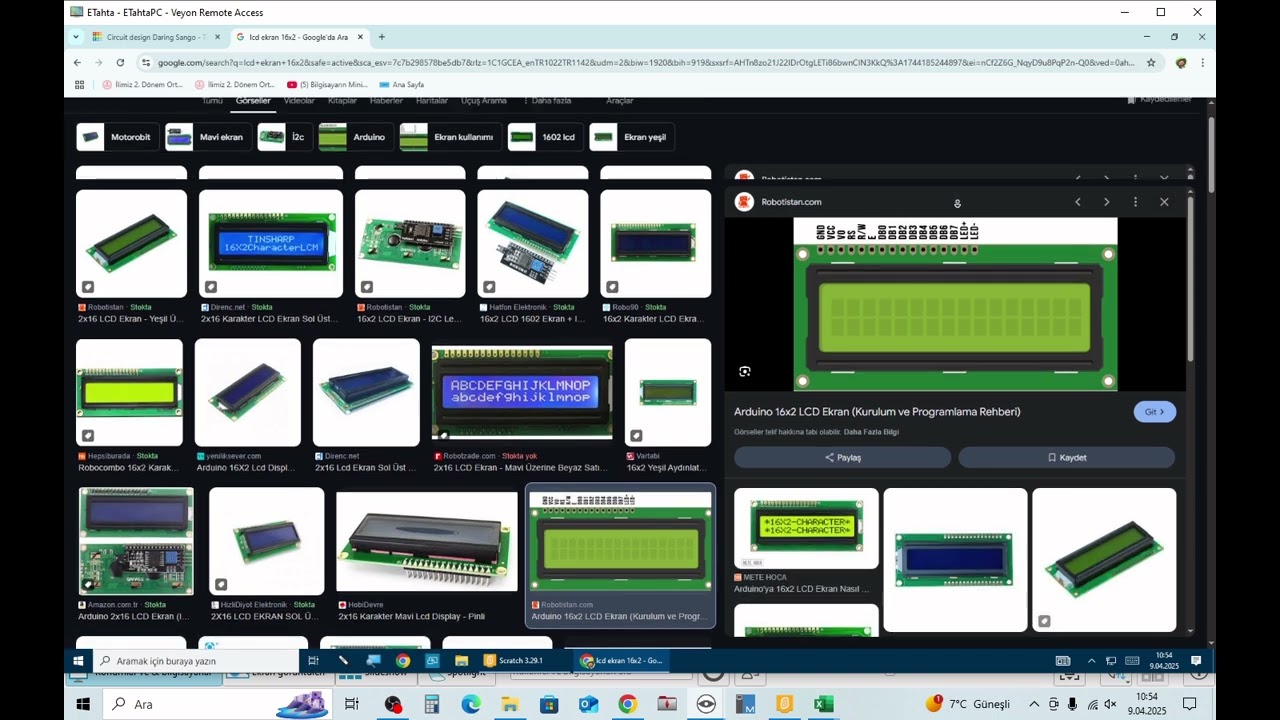Viewport: 1280px width, 720px height.
Task: Open the METE HOCA related image
Action: tap(806, 528)
